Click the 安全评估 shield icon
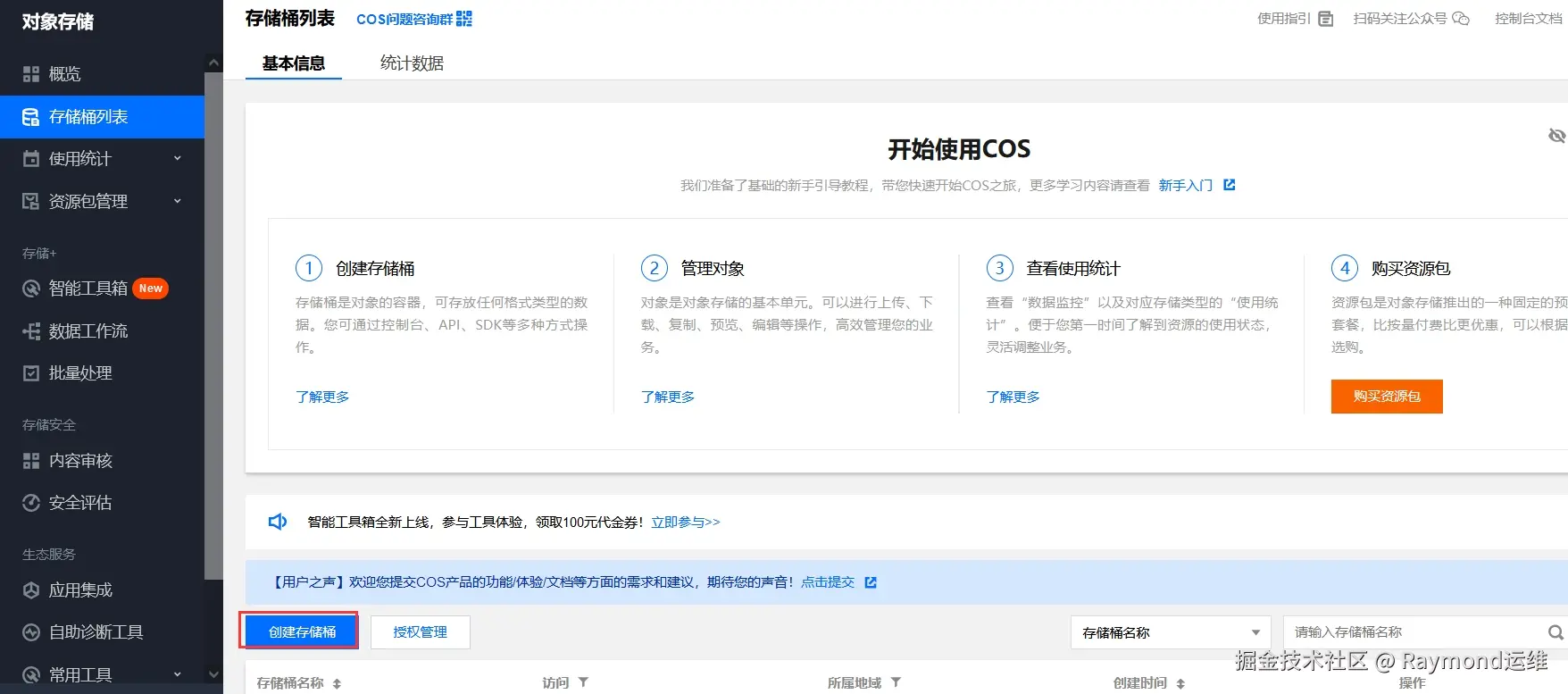1568x694 pixels. point(31,503)
